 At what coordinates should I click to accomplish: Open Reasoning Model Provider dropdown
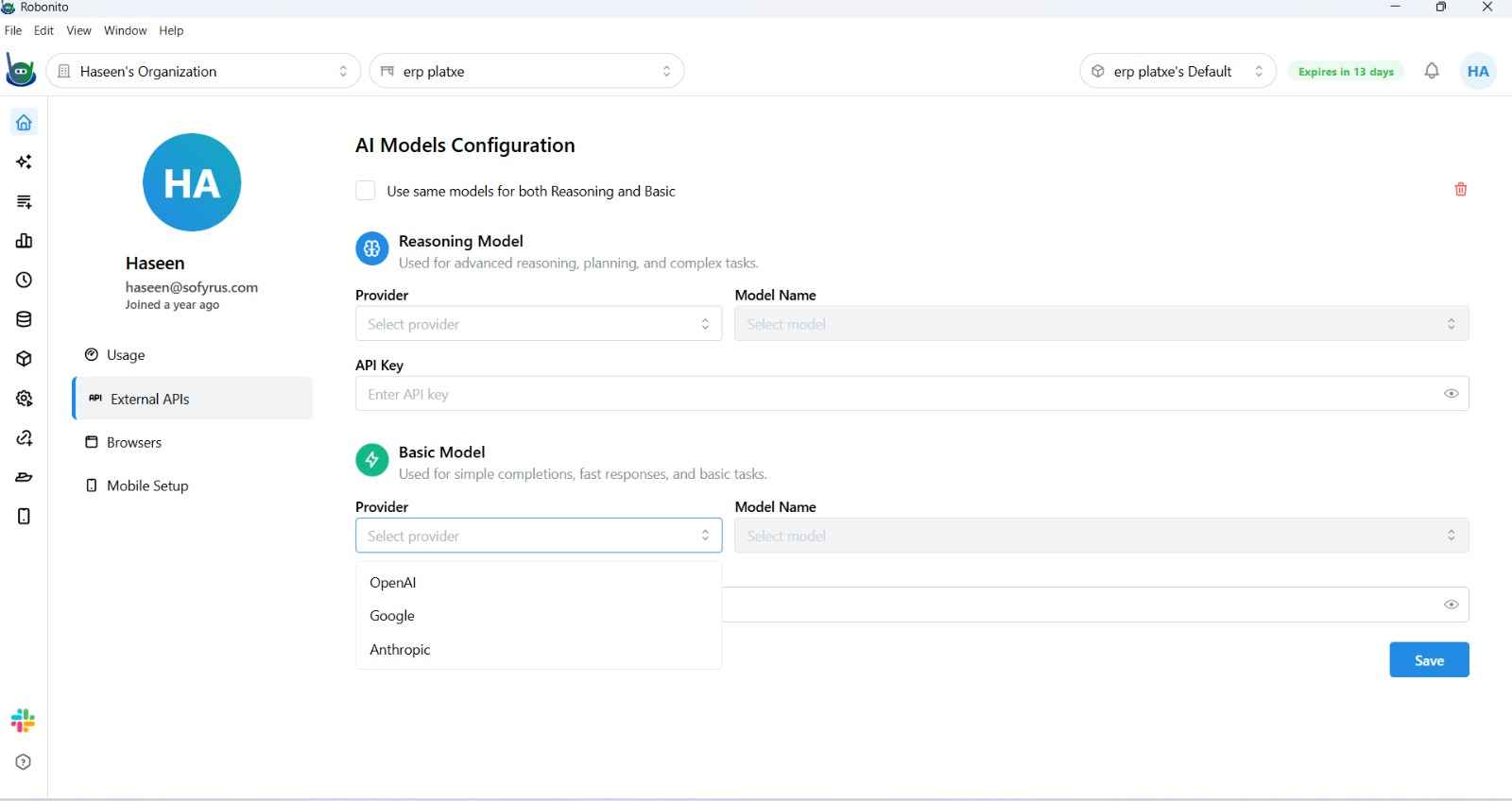[539, 324]
